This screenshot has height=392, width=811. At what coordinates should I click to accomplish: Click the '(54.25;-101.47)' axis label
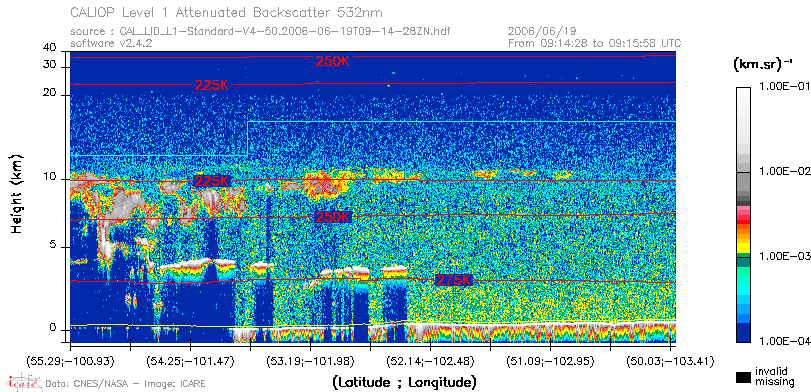coord(190,361)
